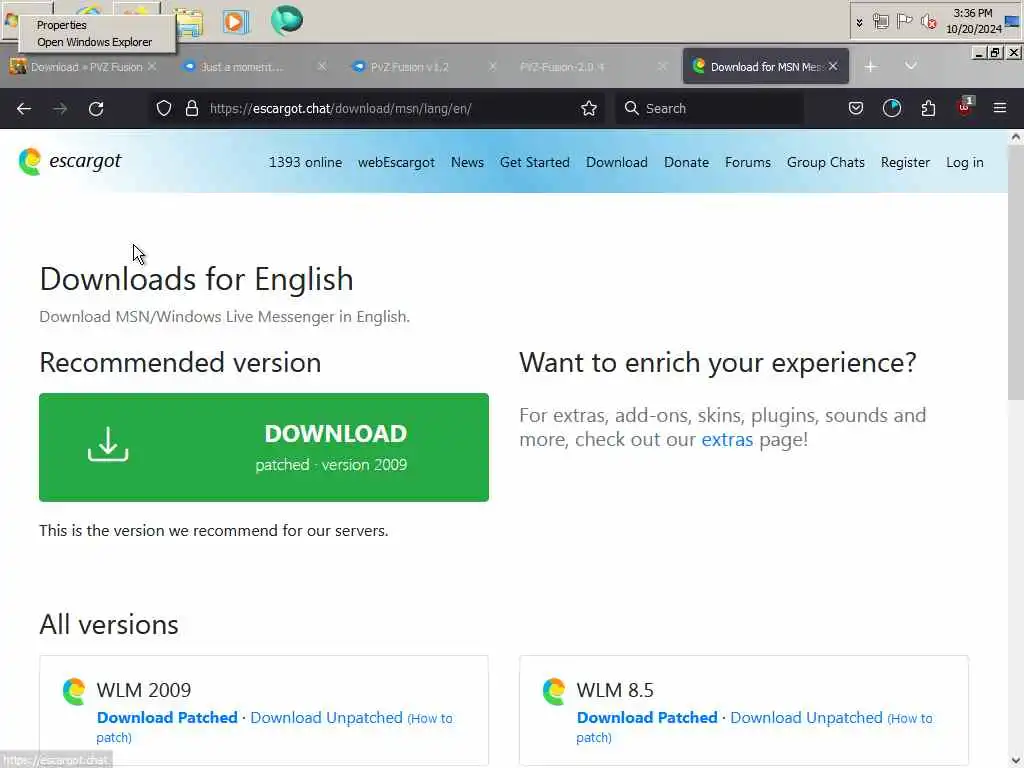Open the uBlock Origin extension icon

965,107
